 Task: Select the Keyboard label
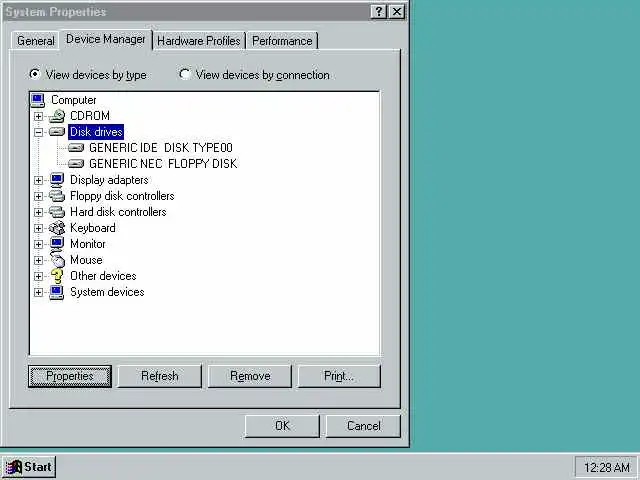93,228
